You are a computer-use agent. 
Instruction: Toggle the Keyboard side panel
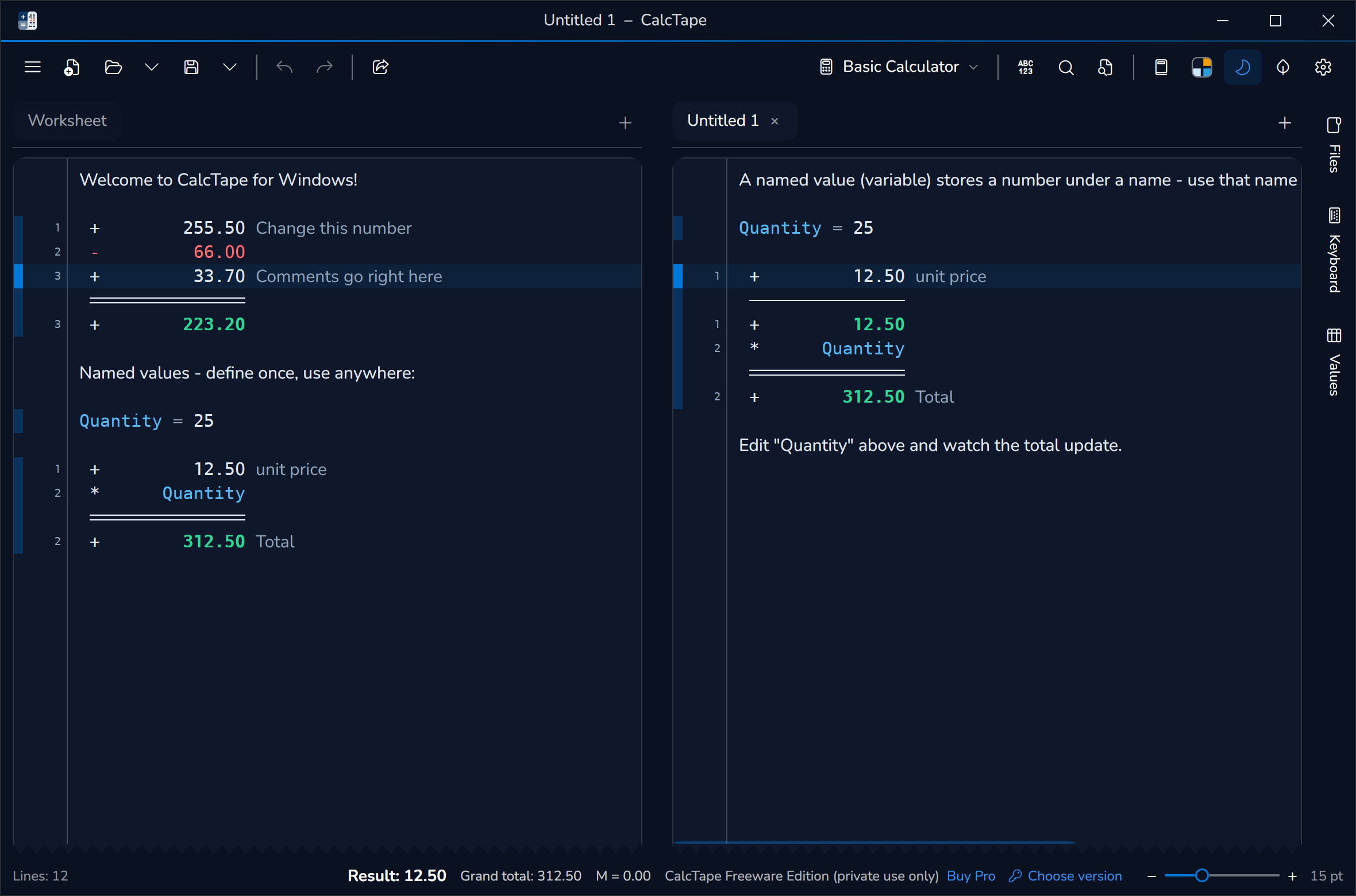[x=1334, y=250]
